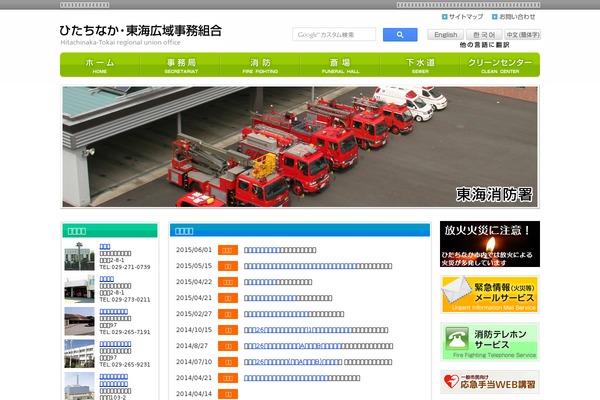Open the 消防 FIRE FIGHTING menu

(x=260, y=65)
